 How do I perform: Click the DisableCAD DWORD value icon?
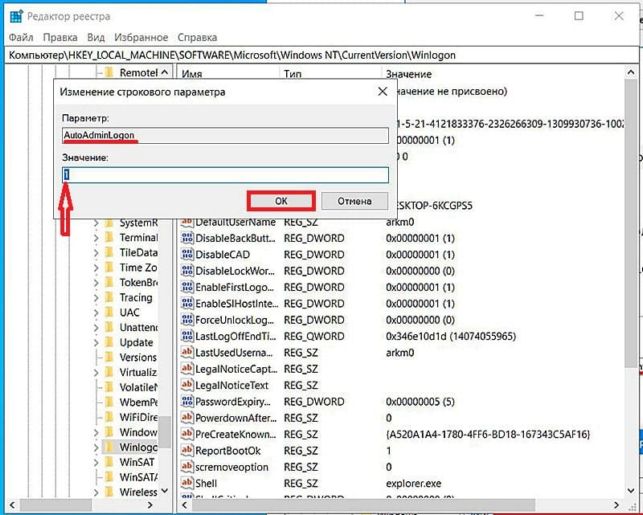pyautogui.click(x=187, y=254)
